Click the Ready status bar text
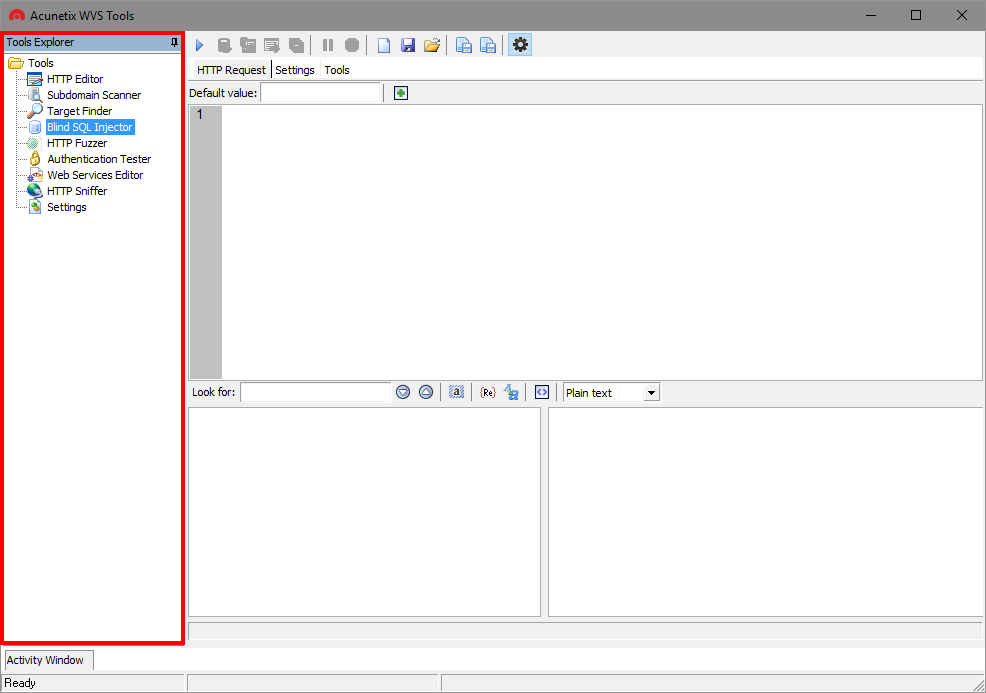Screen dimensions: 986x693 coord(20,683)
